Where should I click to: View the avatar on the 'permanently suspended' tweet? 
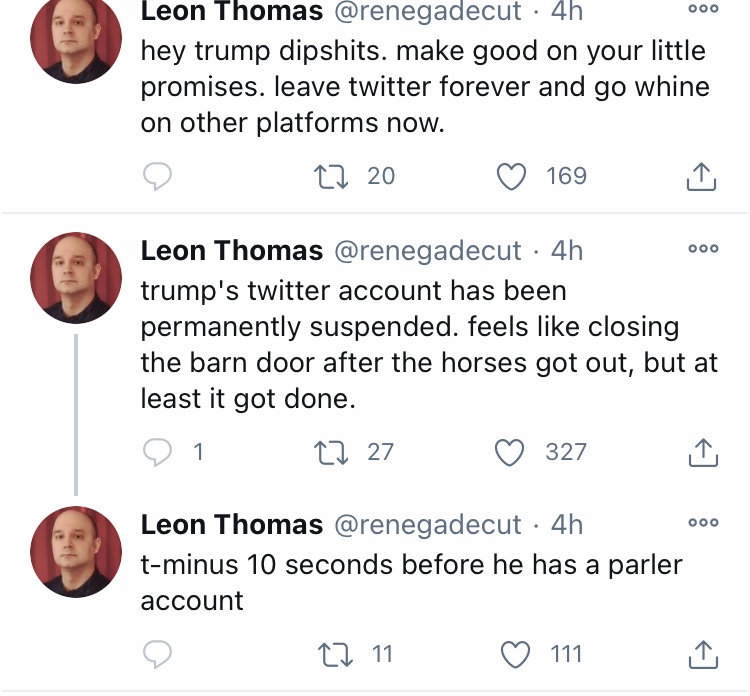pos(76,278)
